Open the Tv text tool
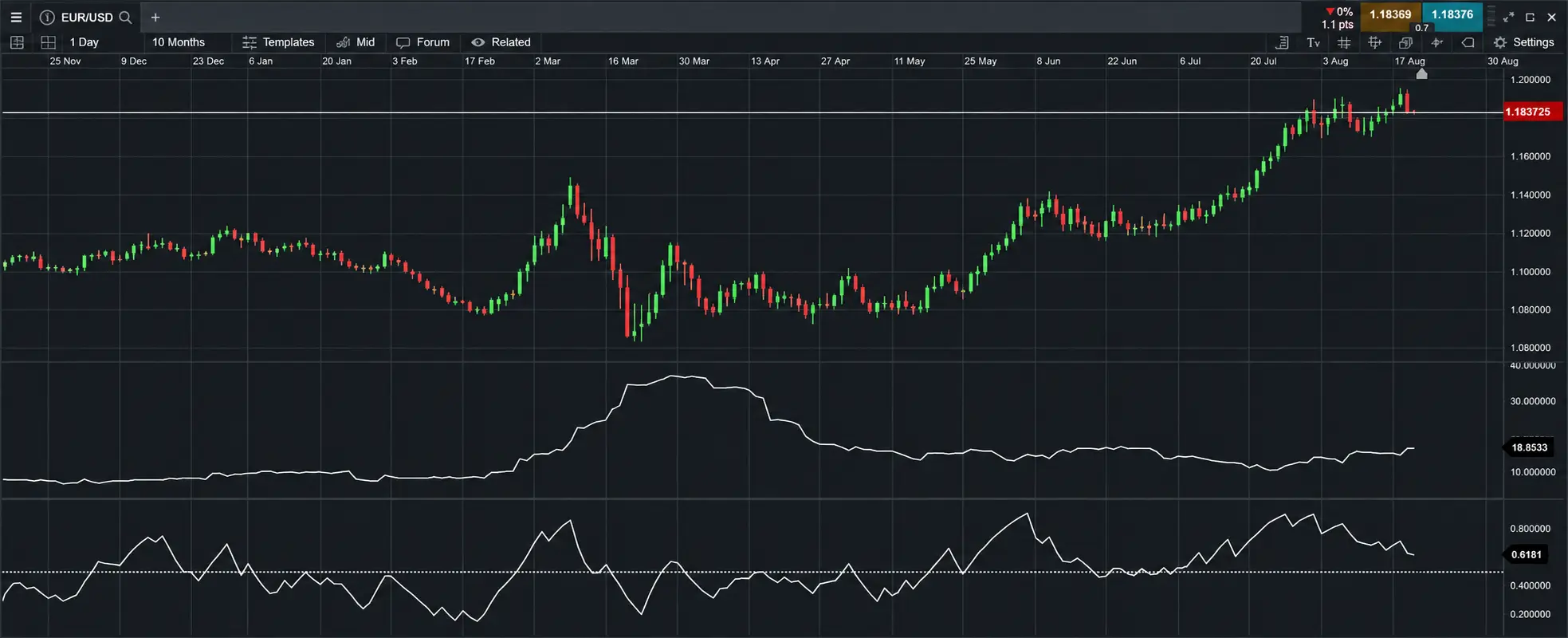Screen dimensions: 1568x638 coord(1313,42)
